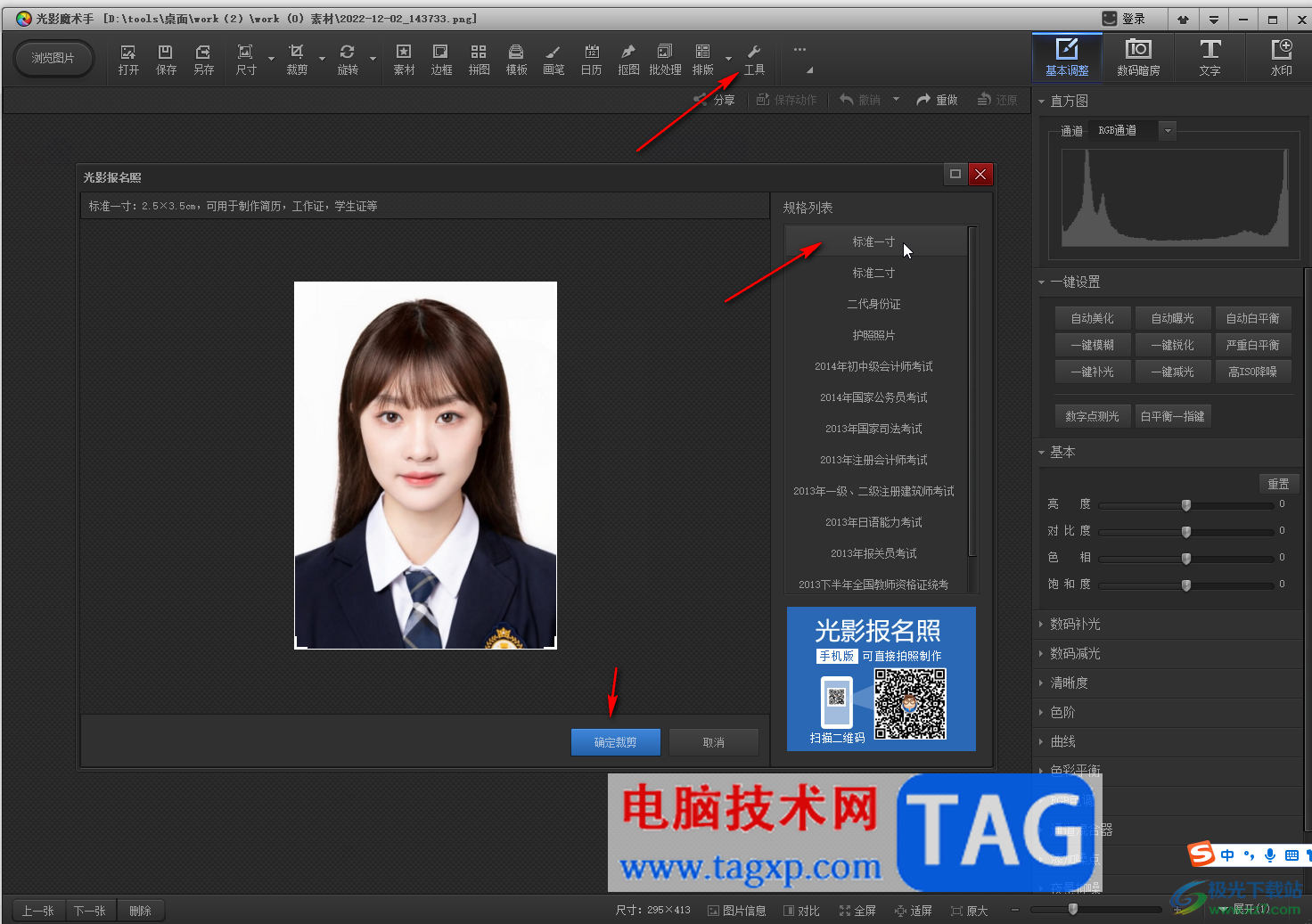Click the 画笔 brush tool icon
The height and width of the screenshot is (924, 1312).
pyautogui.click(x=553, y=59)
